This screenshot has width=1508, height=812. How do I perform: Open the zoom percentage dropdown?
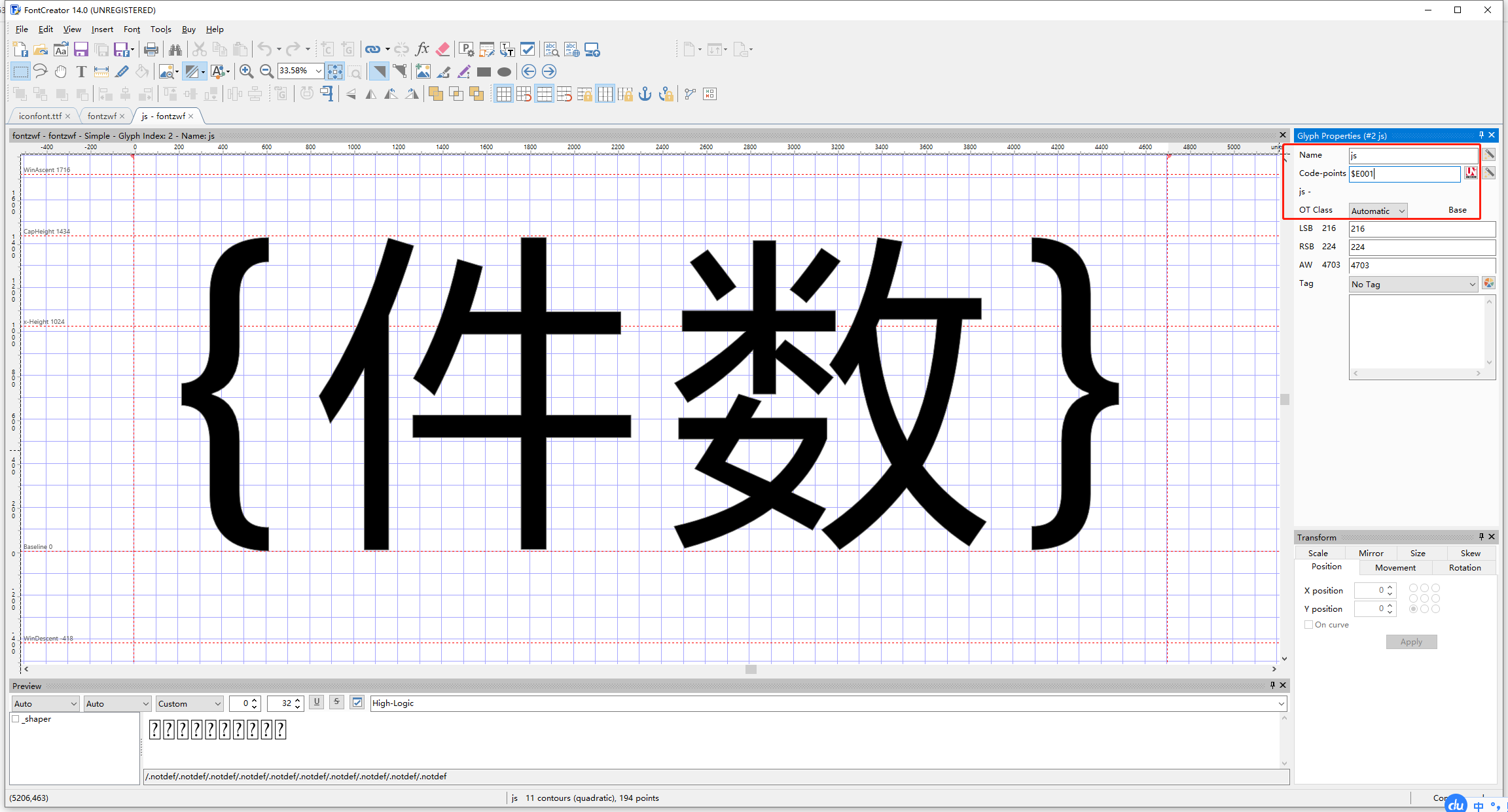pos(319,71)
